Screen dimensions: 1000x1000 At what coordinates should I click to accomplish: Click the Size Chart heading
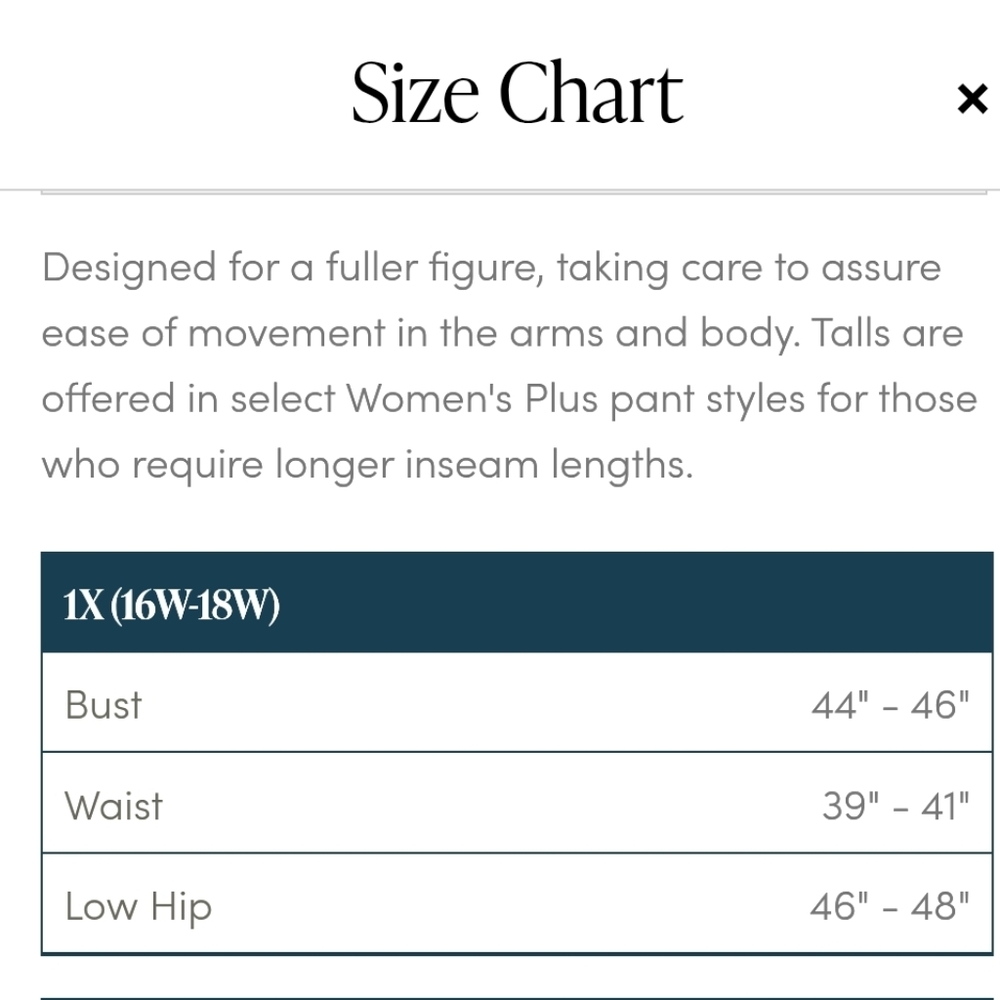tap(516, 93)
